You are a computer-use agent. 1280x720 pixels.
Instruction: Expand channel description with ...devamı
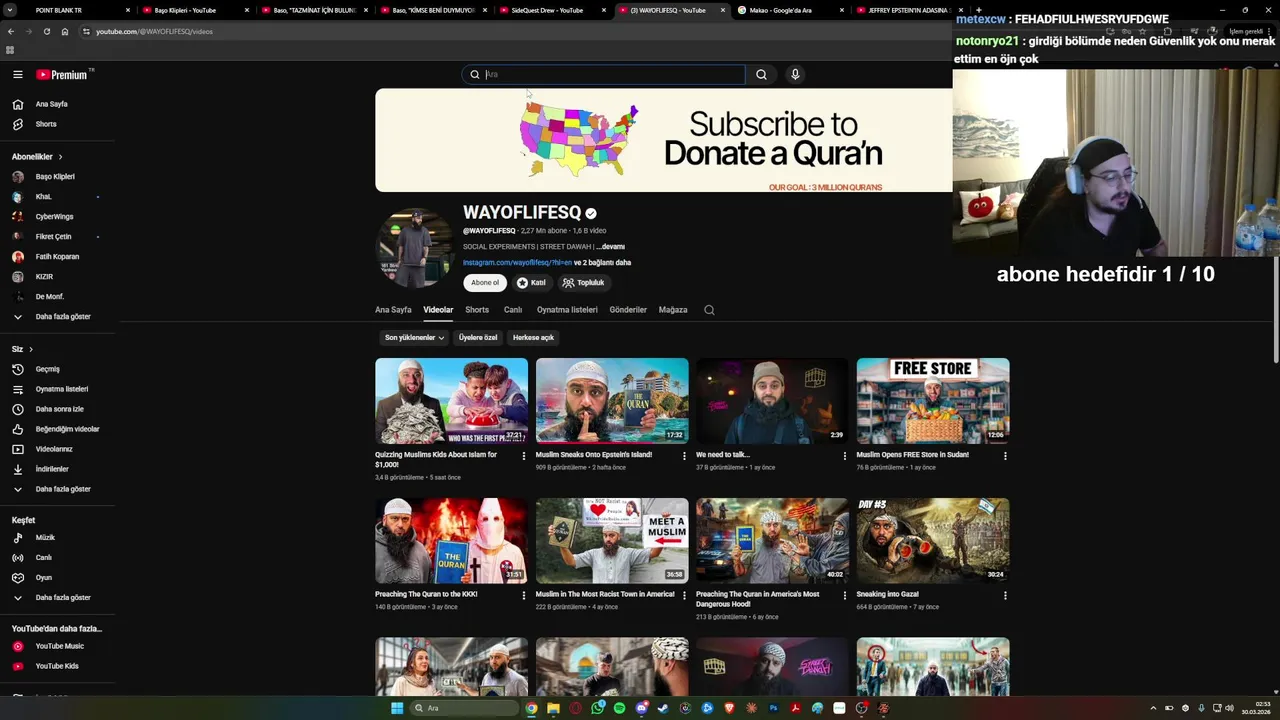611,246
